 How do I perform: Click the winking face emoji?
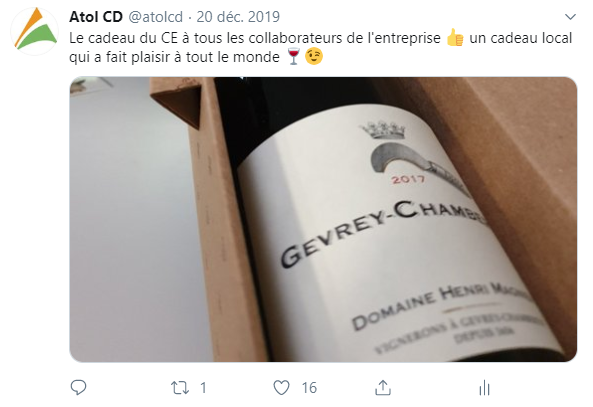click(314, 57)
